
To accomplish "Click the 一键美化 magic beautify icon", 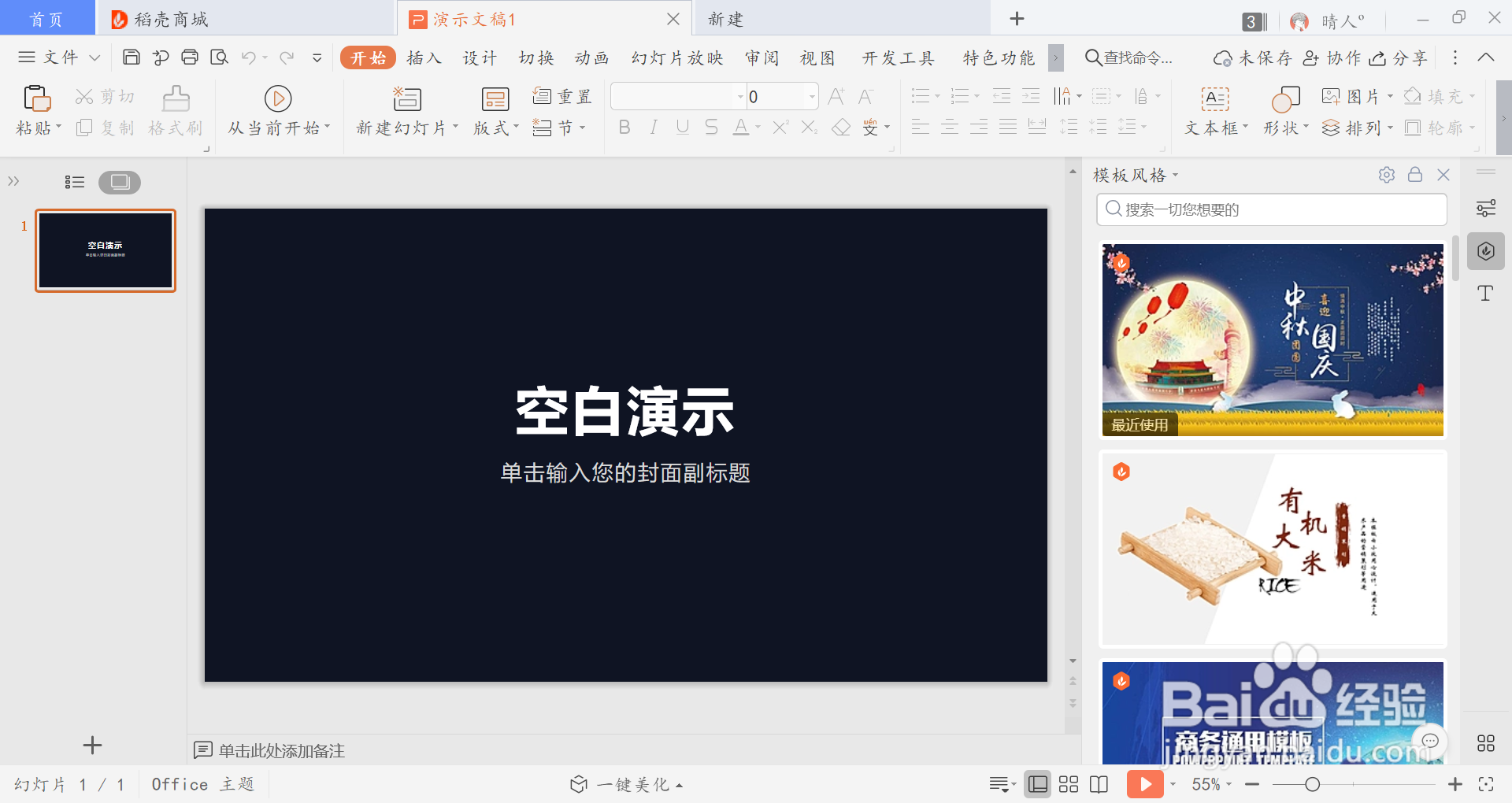I will click(579, 784).
